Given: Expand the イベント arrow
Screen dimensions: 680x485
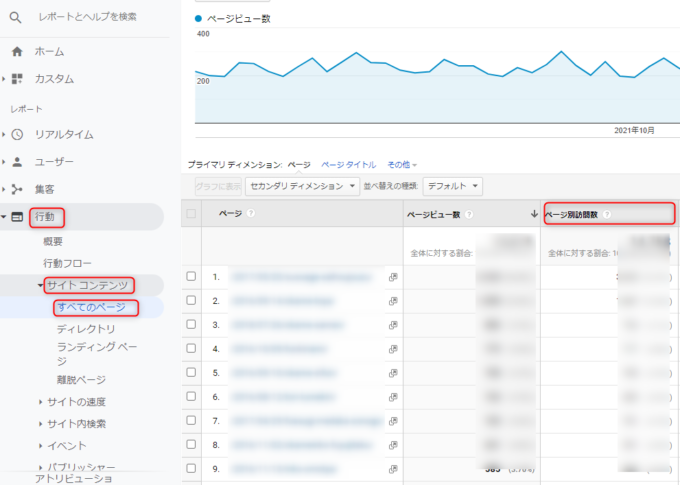Looking at the screenshot, I should pos(40,446).
